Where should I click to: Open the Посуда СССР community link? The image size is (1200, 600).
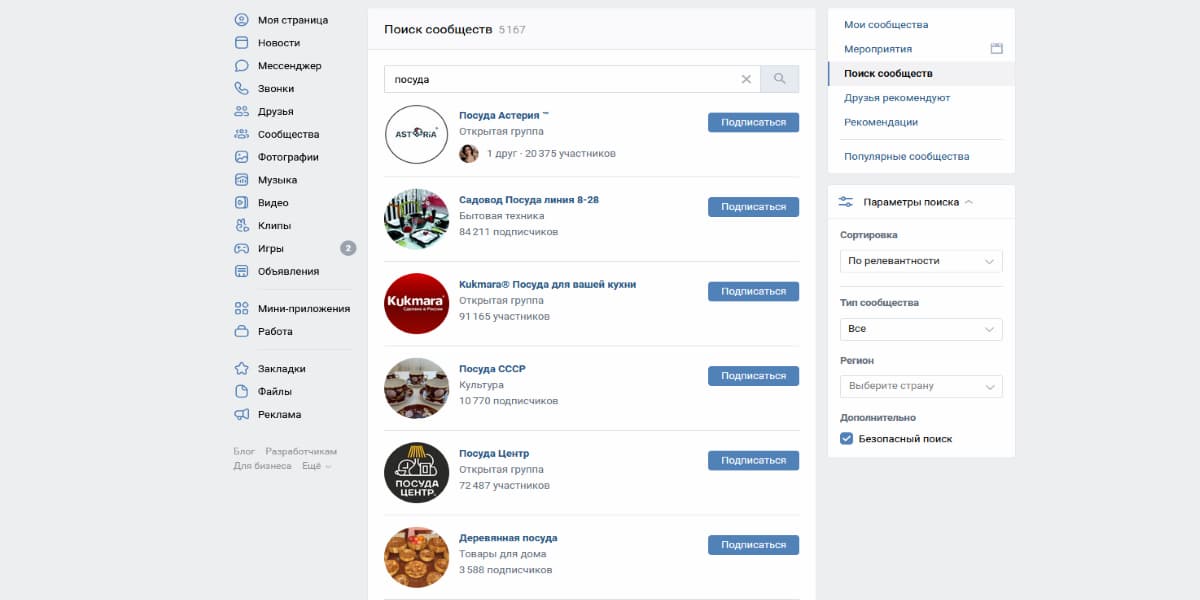[x=492, y=369]
